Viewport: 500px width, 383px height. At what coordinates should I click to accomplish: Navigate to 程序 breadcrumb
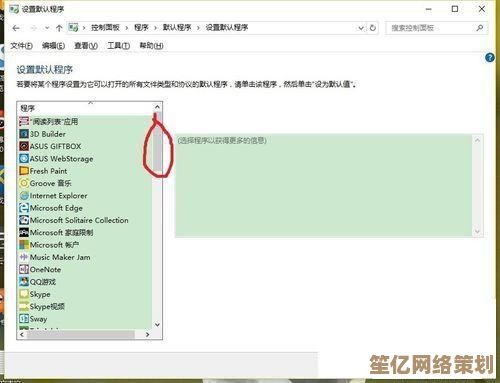[141, 28]
